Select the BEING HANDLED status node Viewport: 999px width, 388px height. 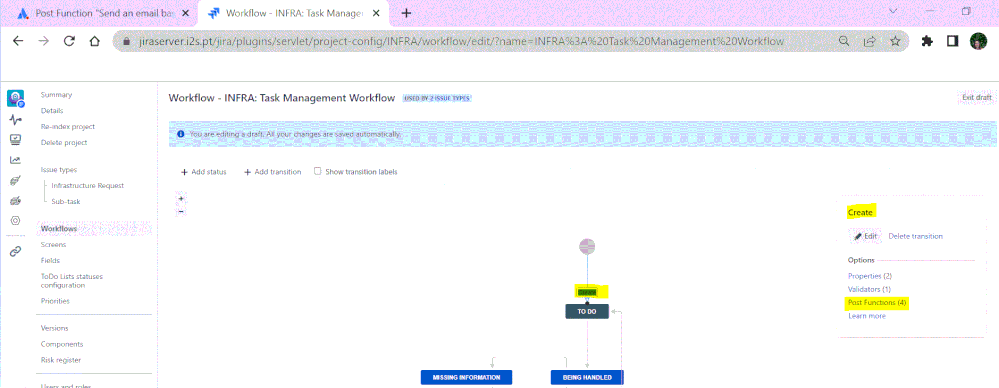(587, 377)
